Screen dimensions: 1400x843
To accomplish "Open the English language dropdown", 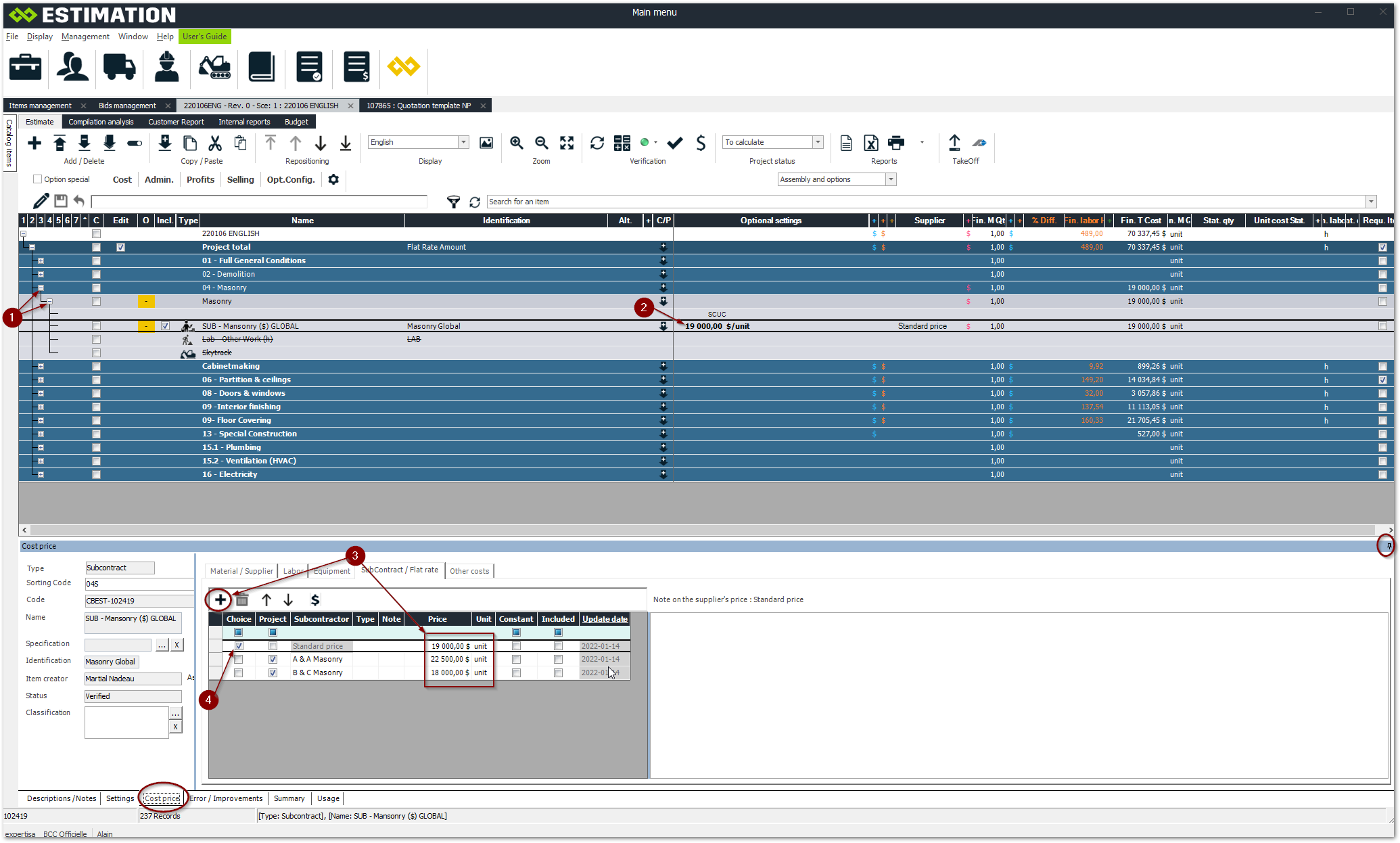I will (463, 142).
